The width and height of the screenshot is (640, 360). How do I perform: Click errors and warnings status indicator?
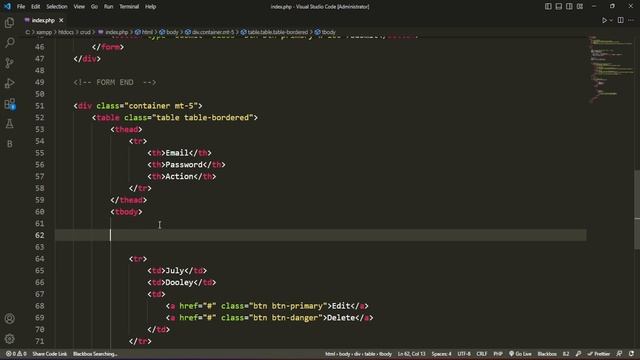tap(16, 354)
